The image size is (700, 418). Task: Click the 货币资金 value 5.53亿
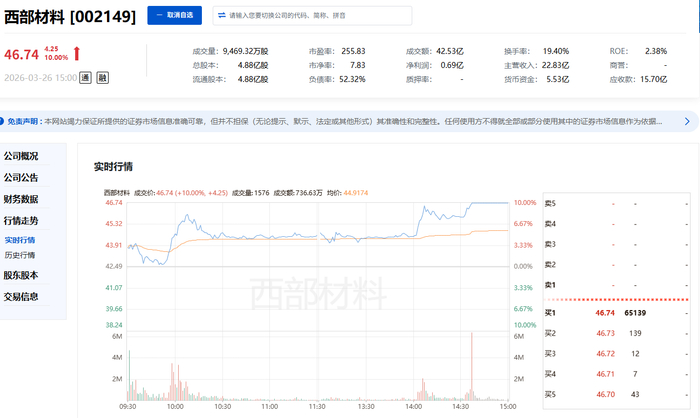558,79
